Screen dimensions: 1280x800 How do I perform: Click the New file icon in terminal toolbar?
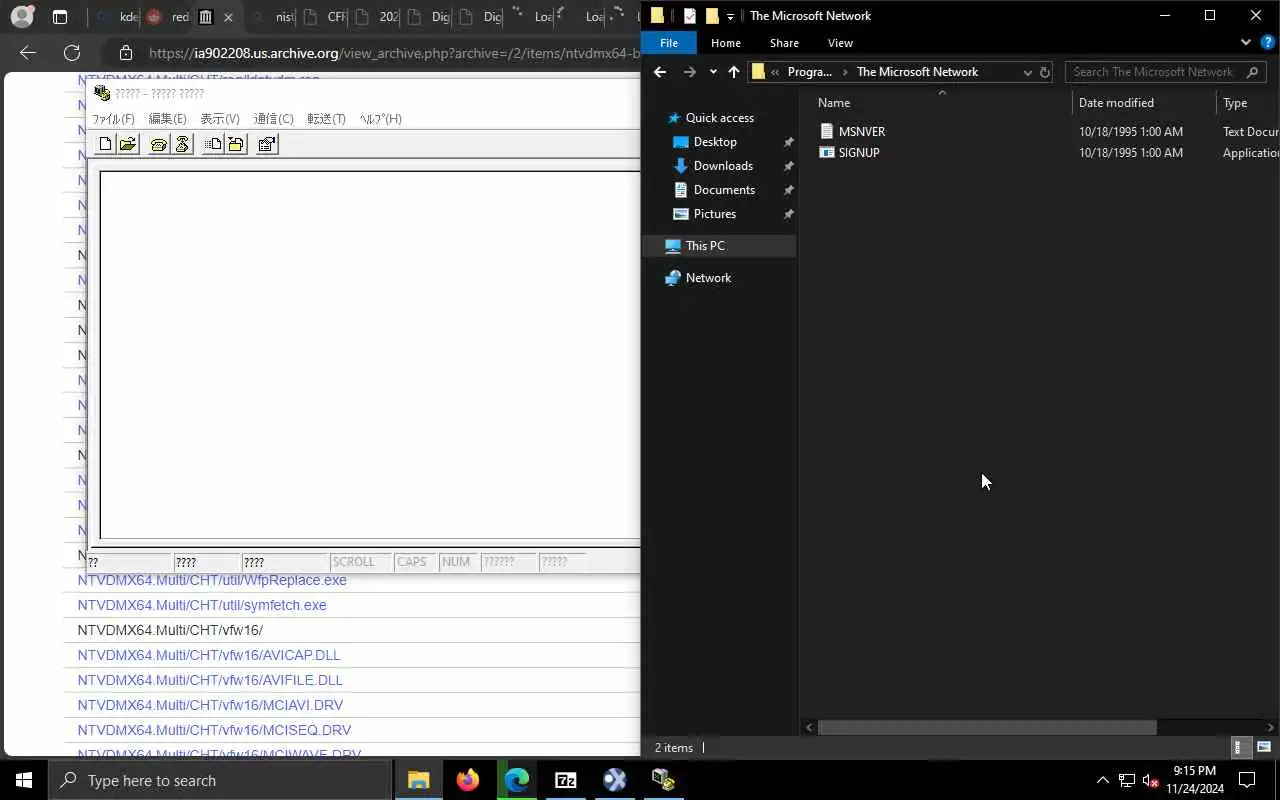pyautogui.click(x=105, y=144)
